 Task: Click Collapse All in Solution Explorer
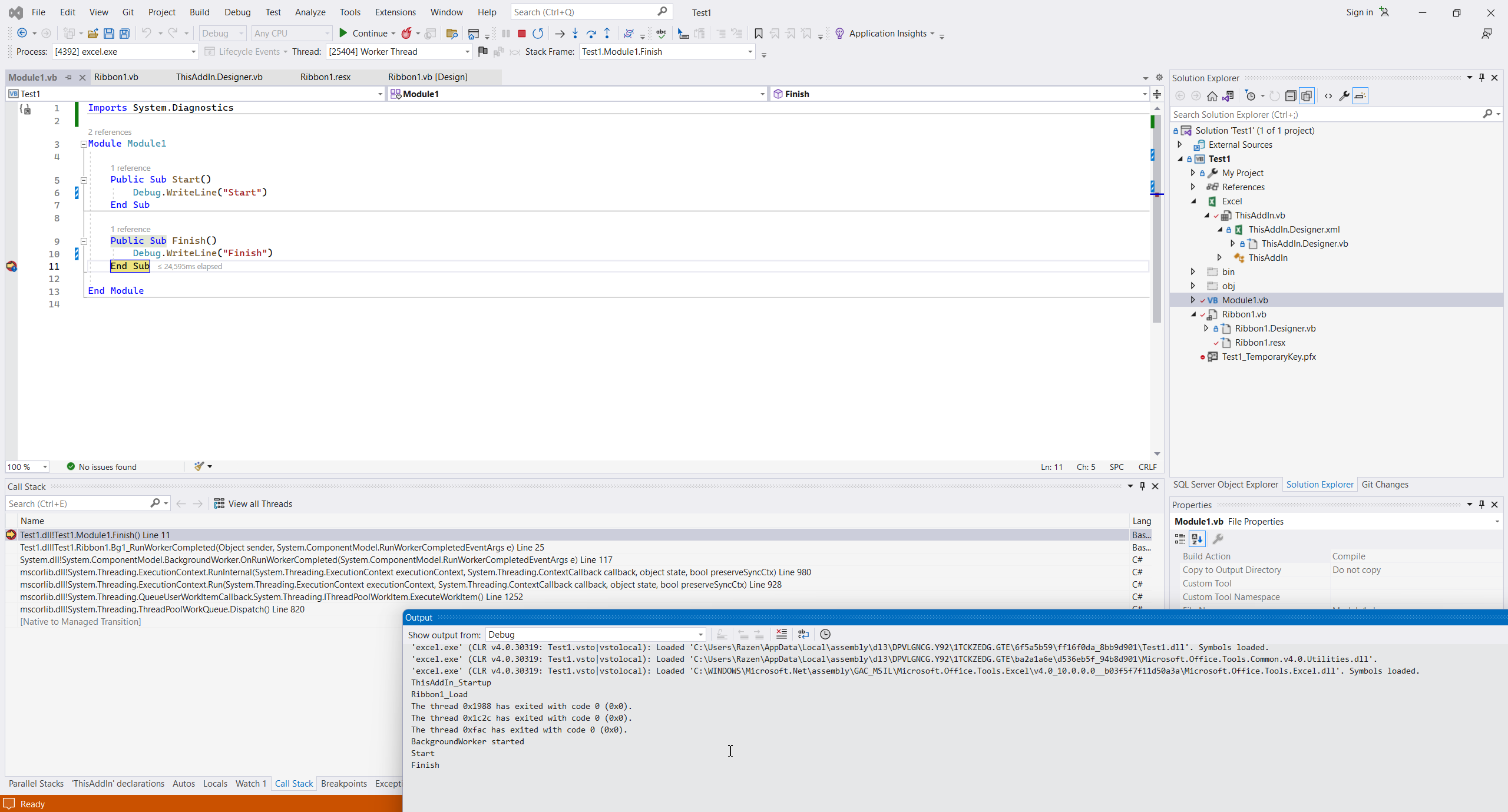(x=1290, y=96)
